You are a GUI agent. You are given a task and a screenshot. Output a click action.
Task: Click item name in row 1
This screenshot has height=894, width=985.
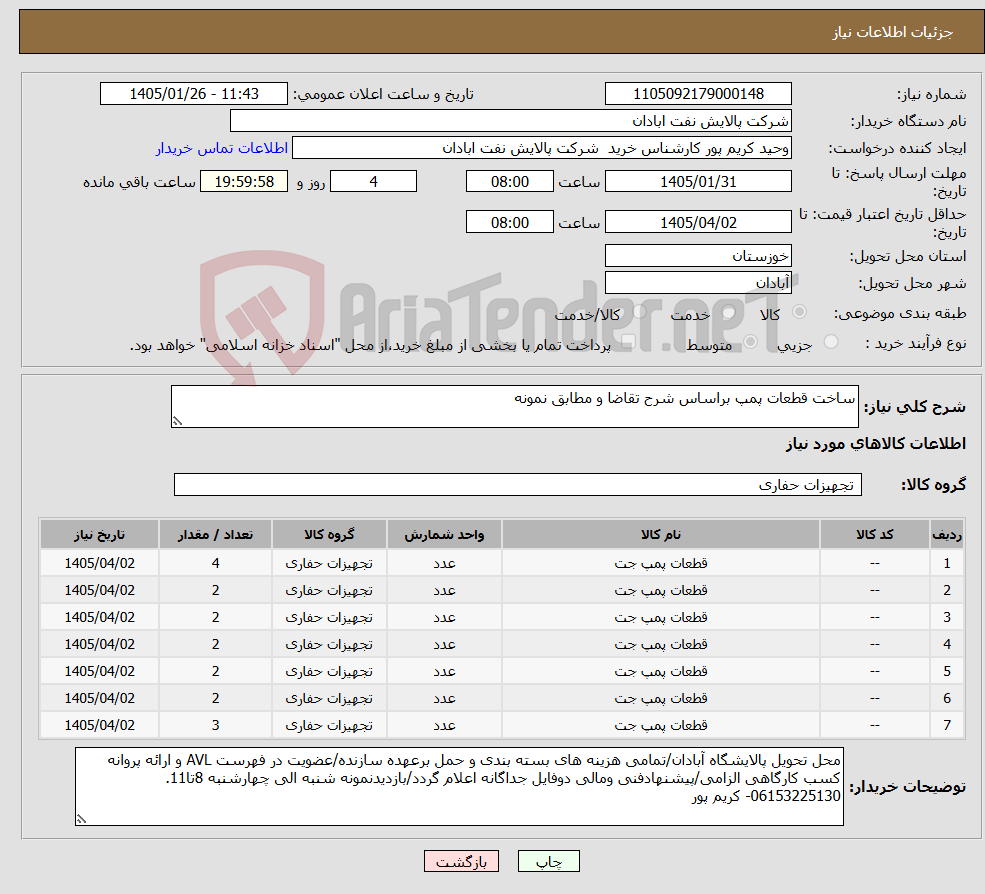[661, 563]
